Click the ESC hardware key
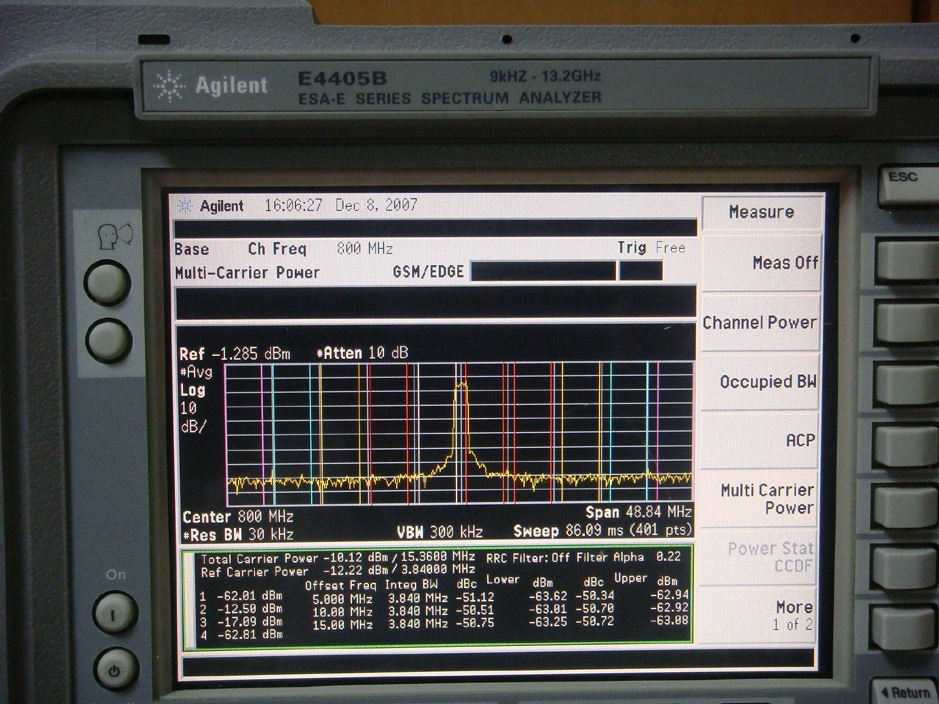 (908, 185)
